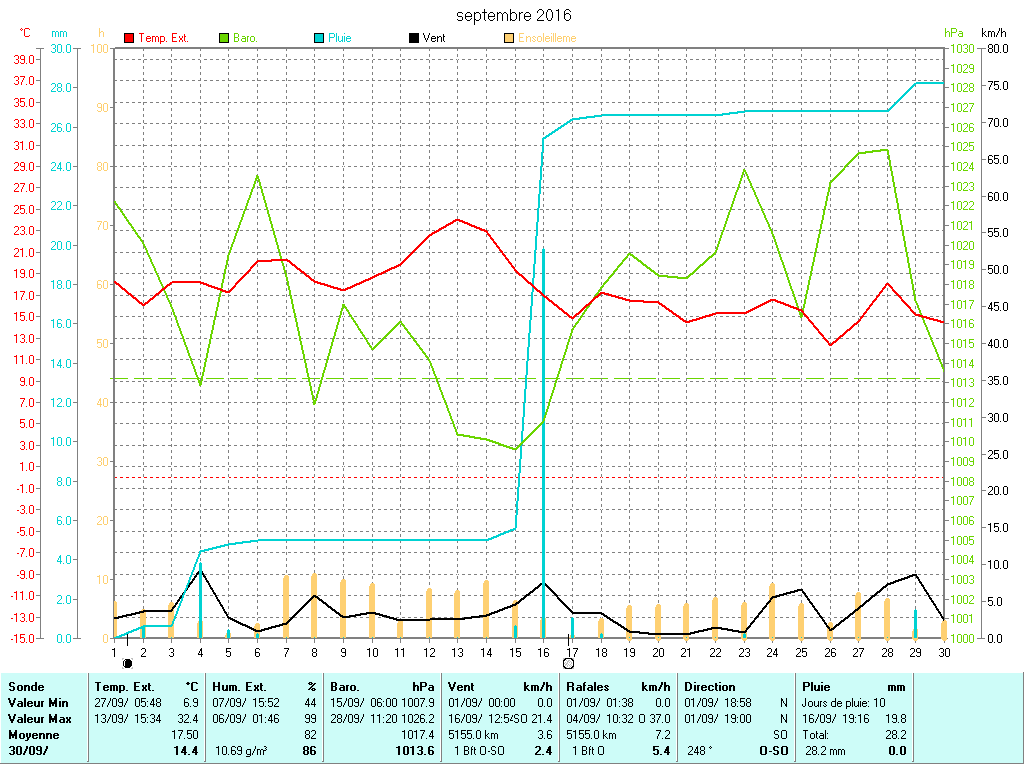Image resolution: width=1024 pixels, height=764 pixels.
Task: Click the green hPa axis unit label
Action: 954,33
